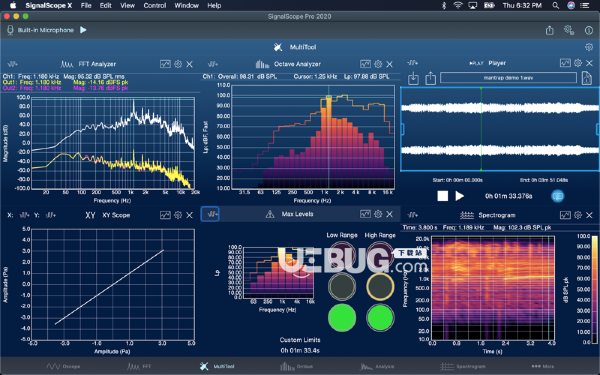Open Octave Analyzer settings gear
This screenshot has width=600, height=375.
click(x=378, y=64)
